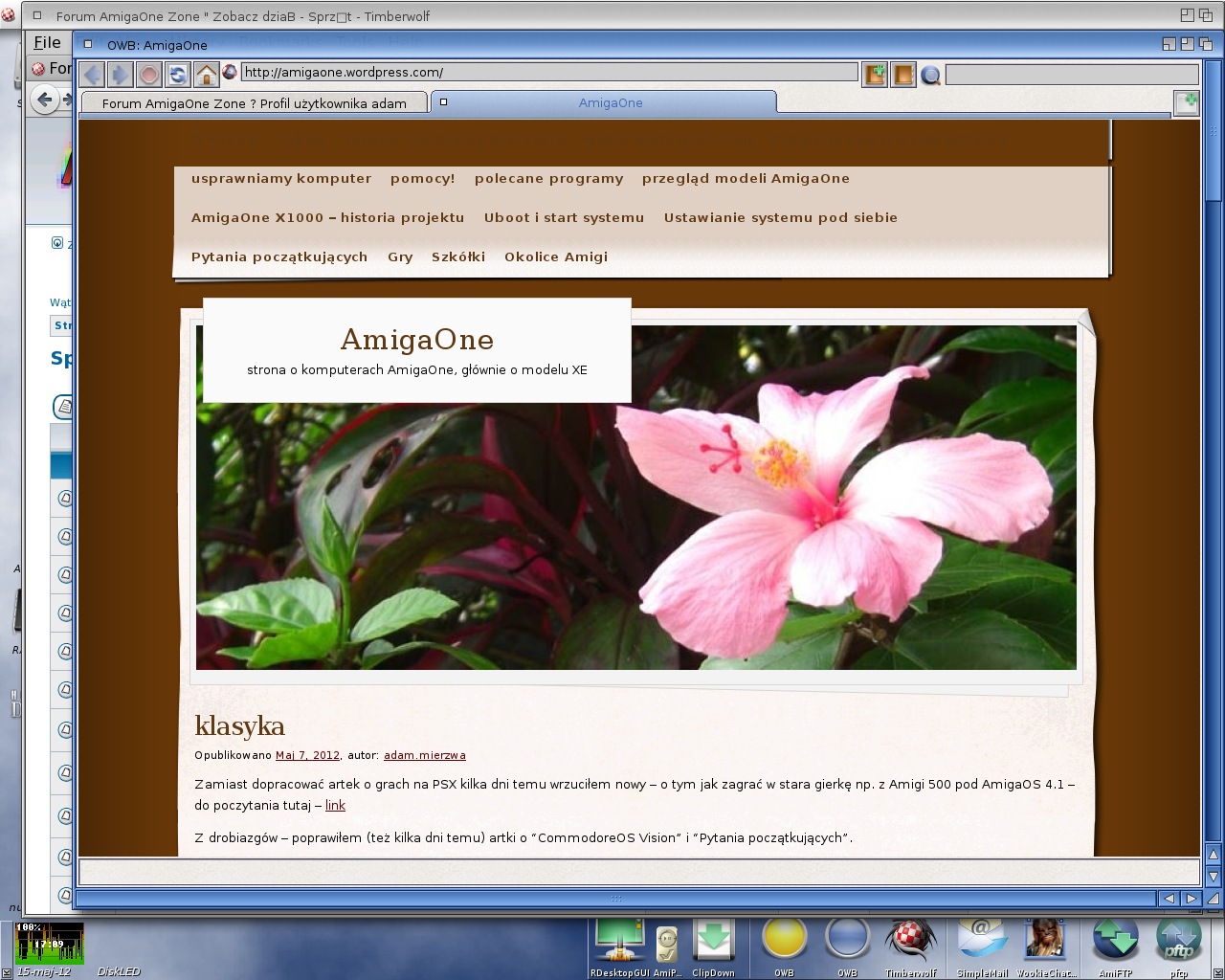The width and height of the screenshot is (1225, 980).
Task: Click horizontal scrollbar right arrow
Action: pos(1191,899)
